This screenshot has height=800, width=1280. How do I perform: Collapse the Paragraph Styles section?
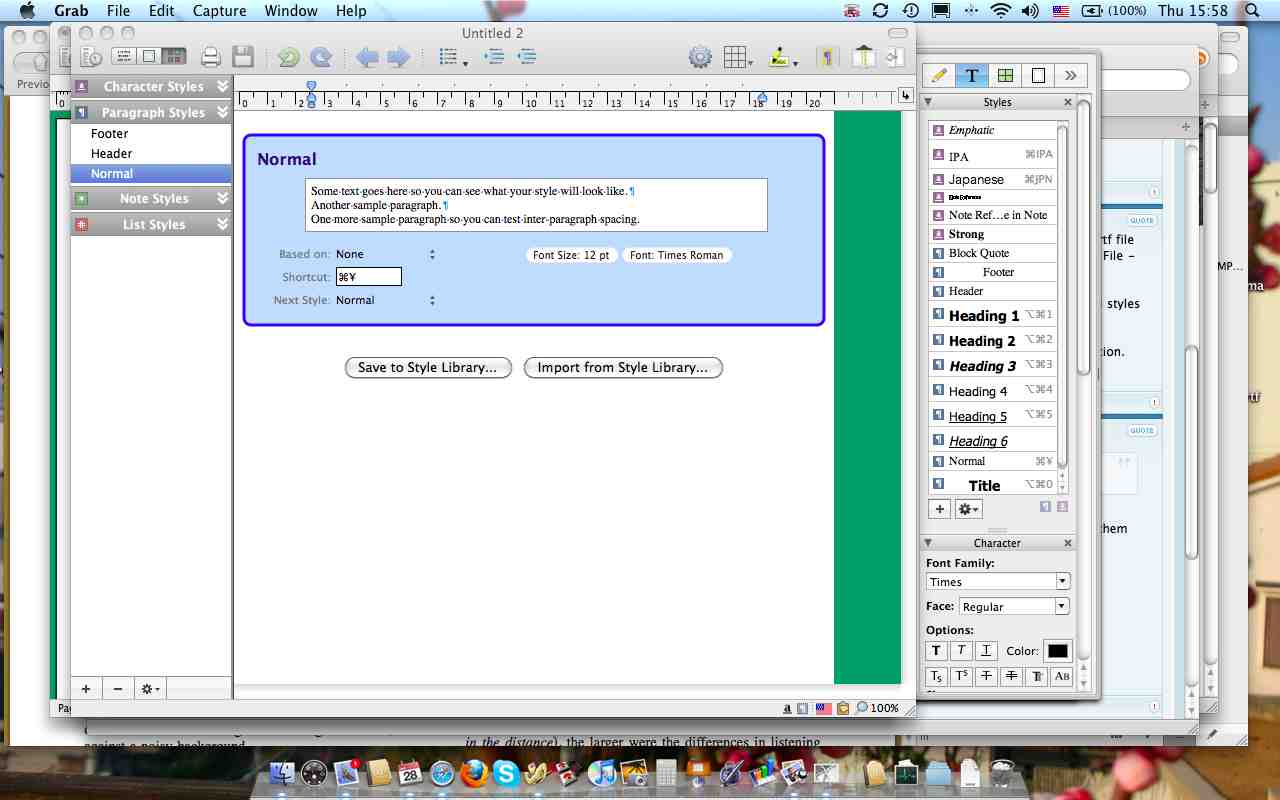pyautogui.click(x=222, y=112)
